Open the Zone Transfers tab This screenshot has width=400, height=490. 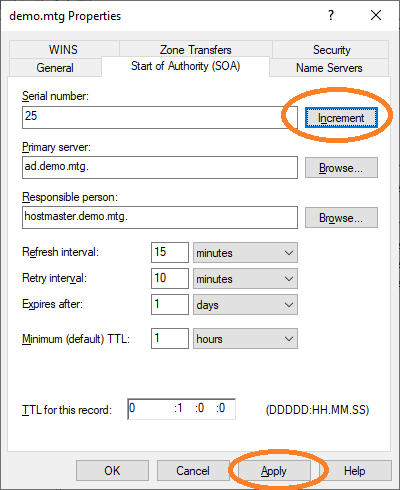click(x=196, y=50)
